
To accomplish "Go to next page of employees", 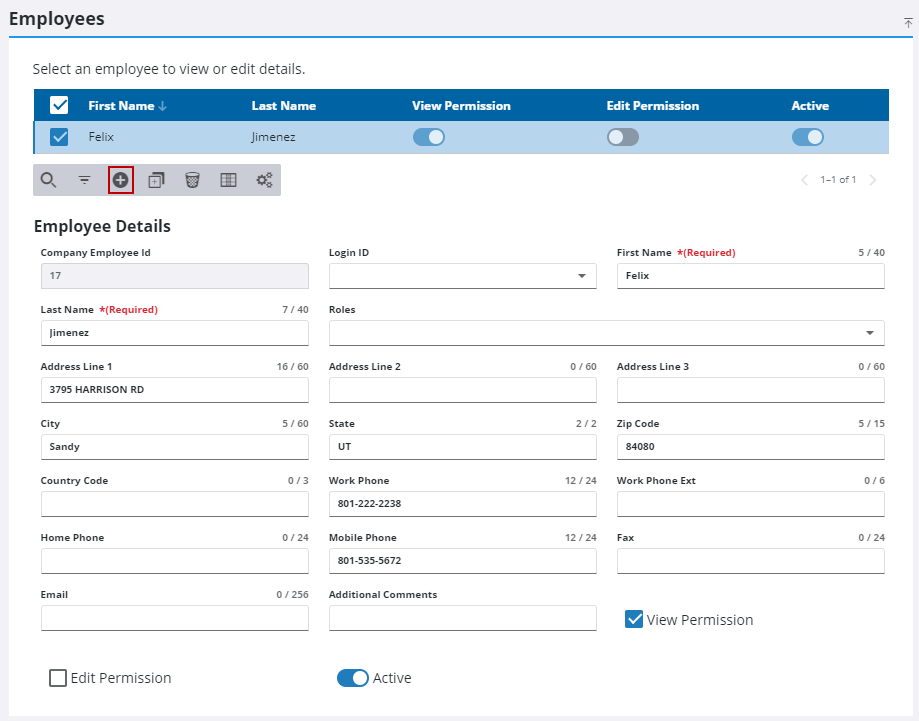I will (873, 180).
